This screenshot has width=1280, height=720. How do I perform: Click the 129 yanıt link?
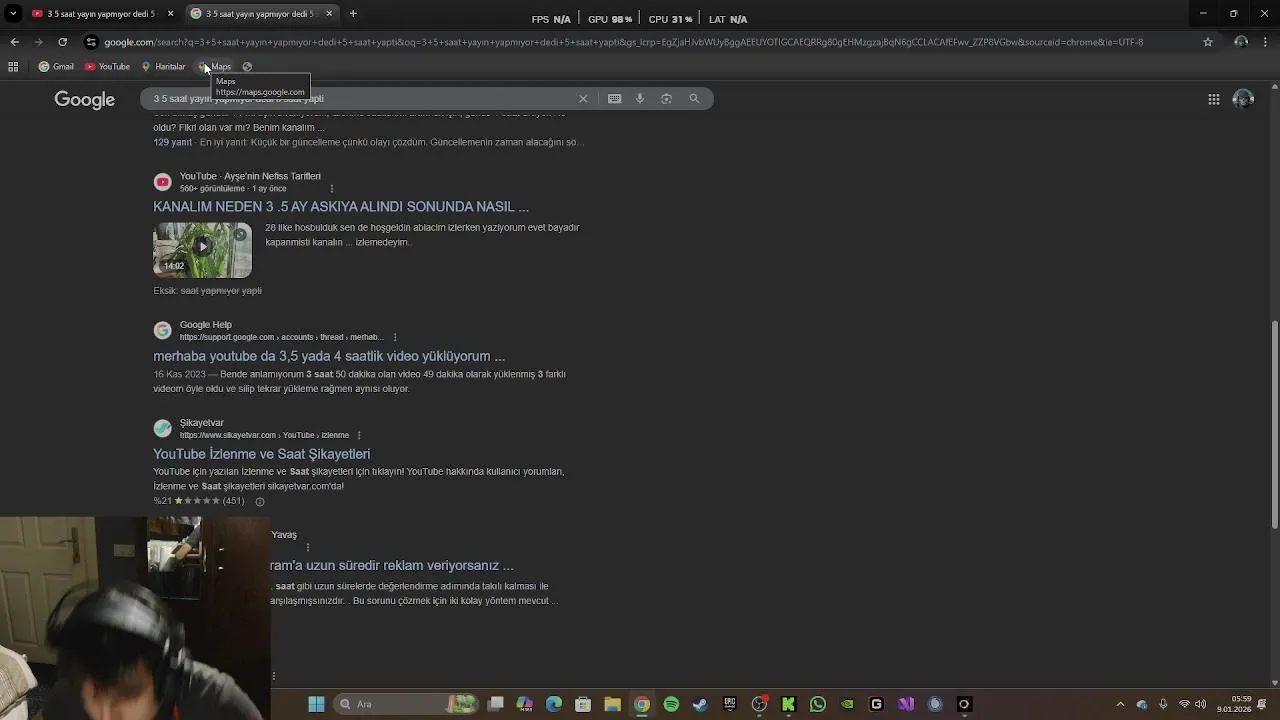[x=172, y=143]
